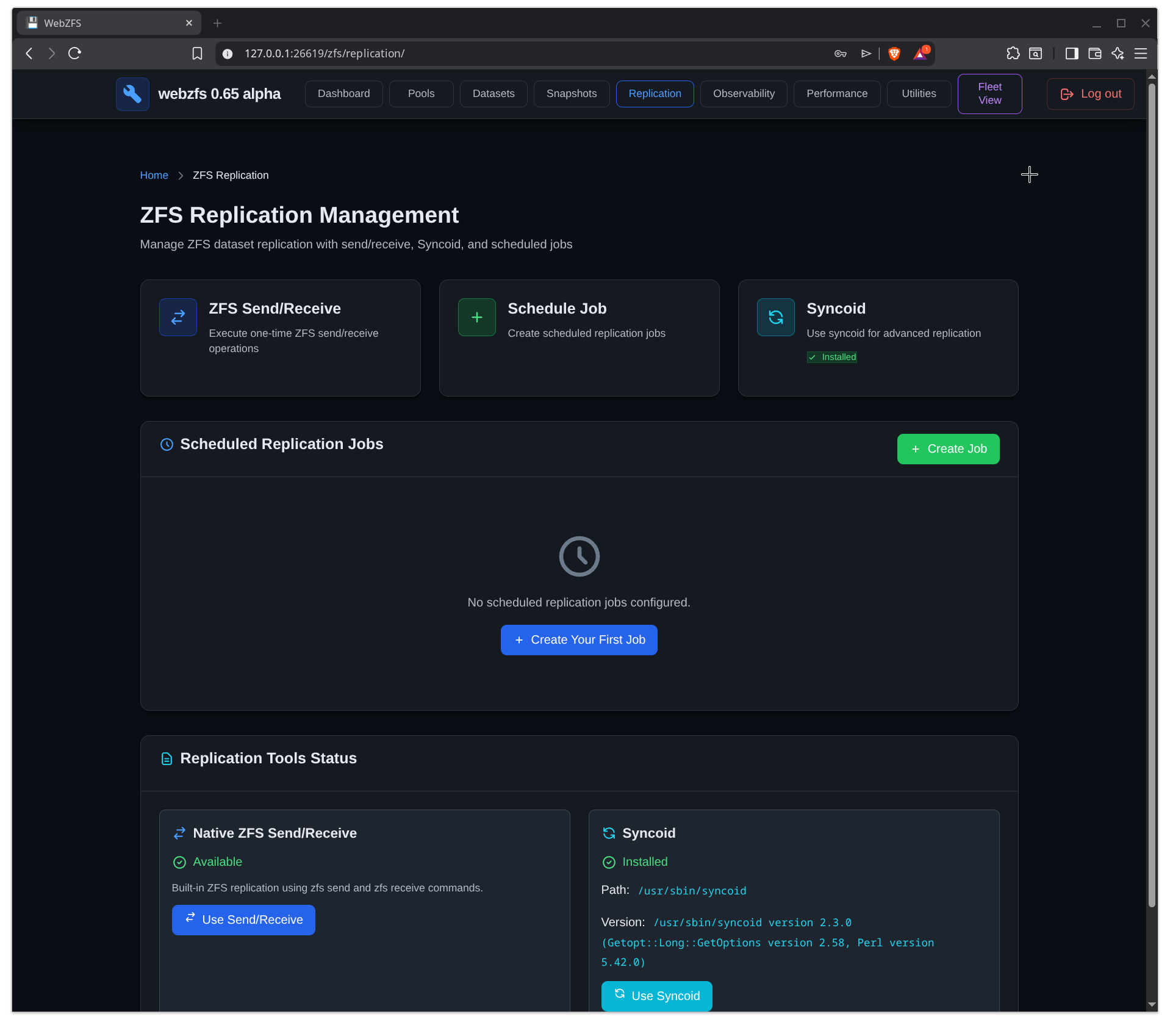Bookmark the page via the bookmark icon
Viewport: 1170px width, 1036px height.
click(x=196, y=54)
